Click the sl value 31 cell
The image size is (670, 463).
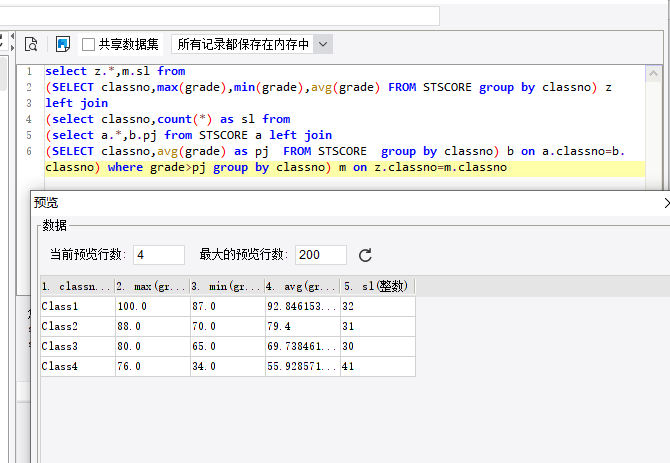coord(378,326)
